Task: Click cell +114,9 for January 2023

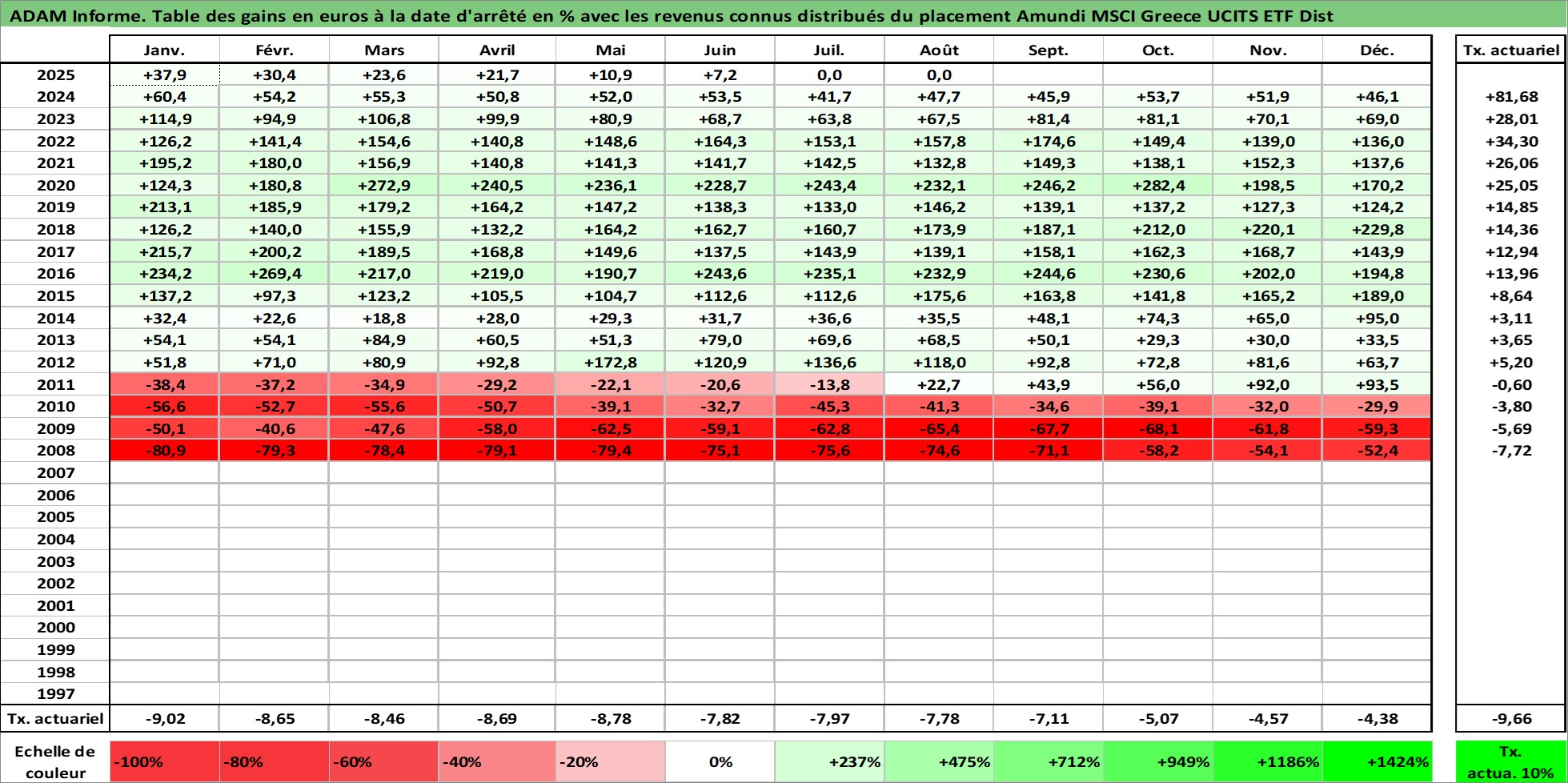Action: click(x=164, y=118)
